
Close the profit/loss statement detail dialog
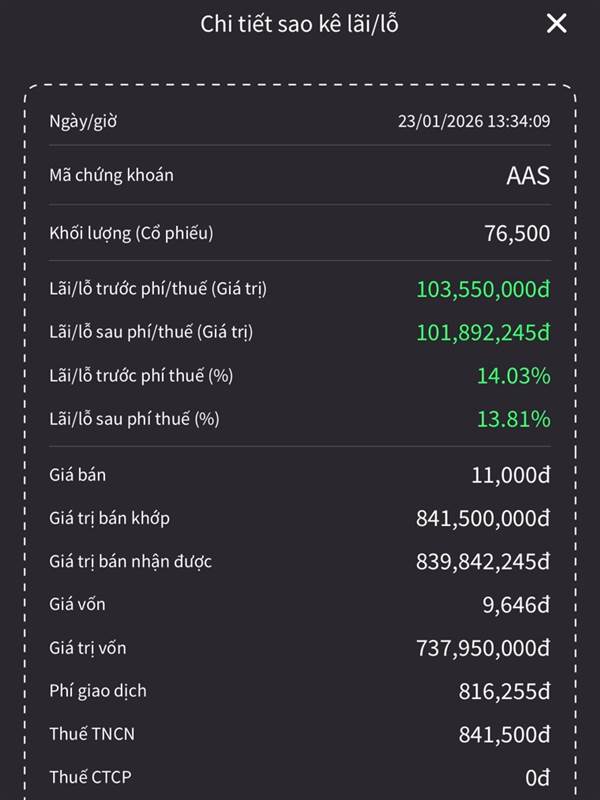[x=557, y=24]
